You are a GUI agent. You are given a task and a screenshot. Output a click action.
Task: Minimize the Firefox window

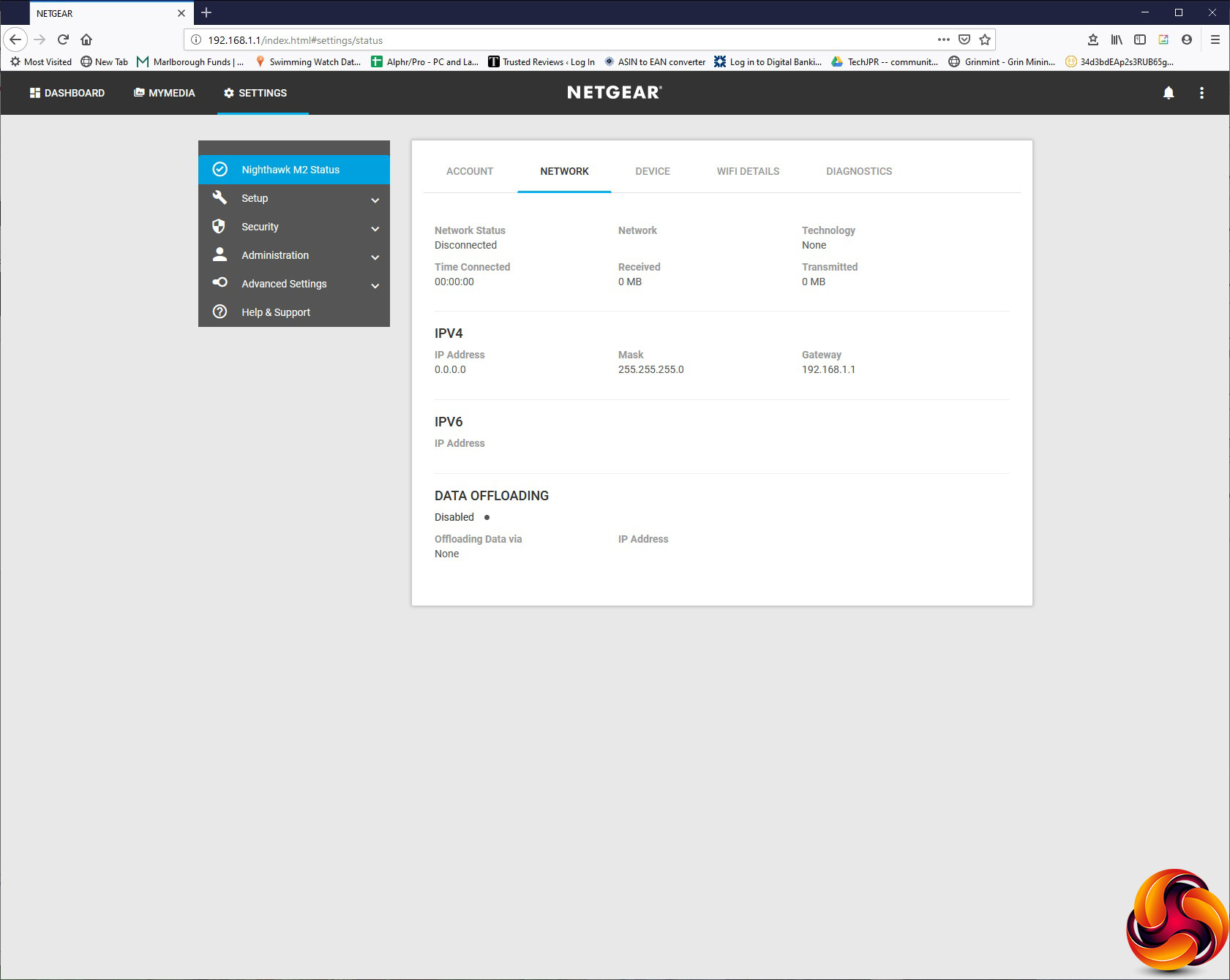click(1145, 12)
